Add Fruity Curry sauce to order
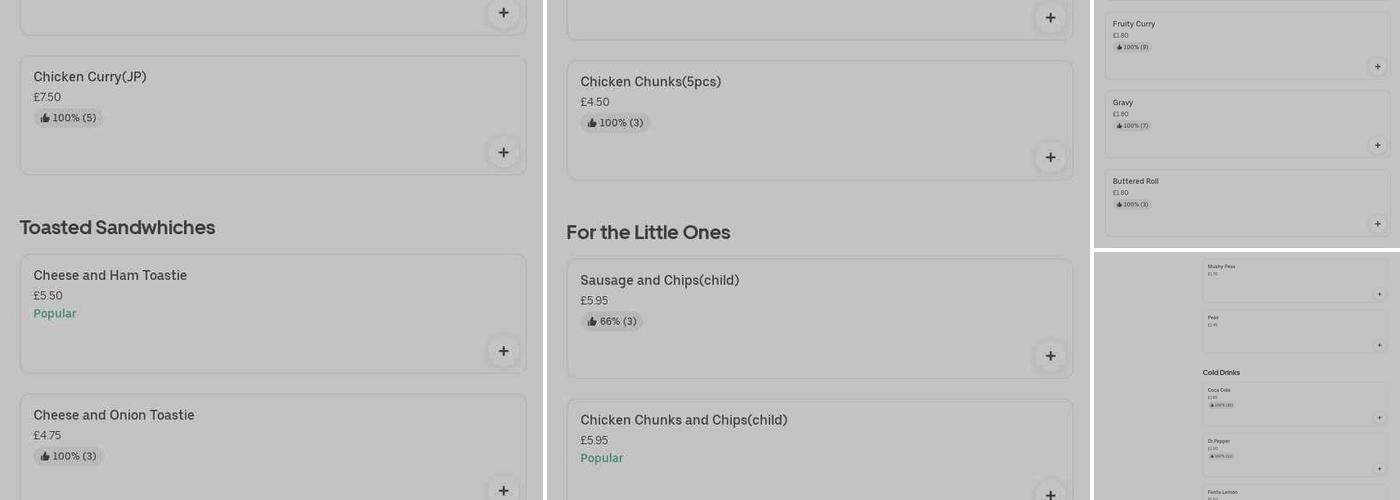Viewport: 1400px width, 500px height. 1377,67
